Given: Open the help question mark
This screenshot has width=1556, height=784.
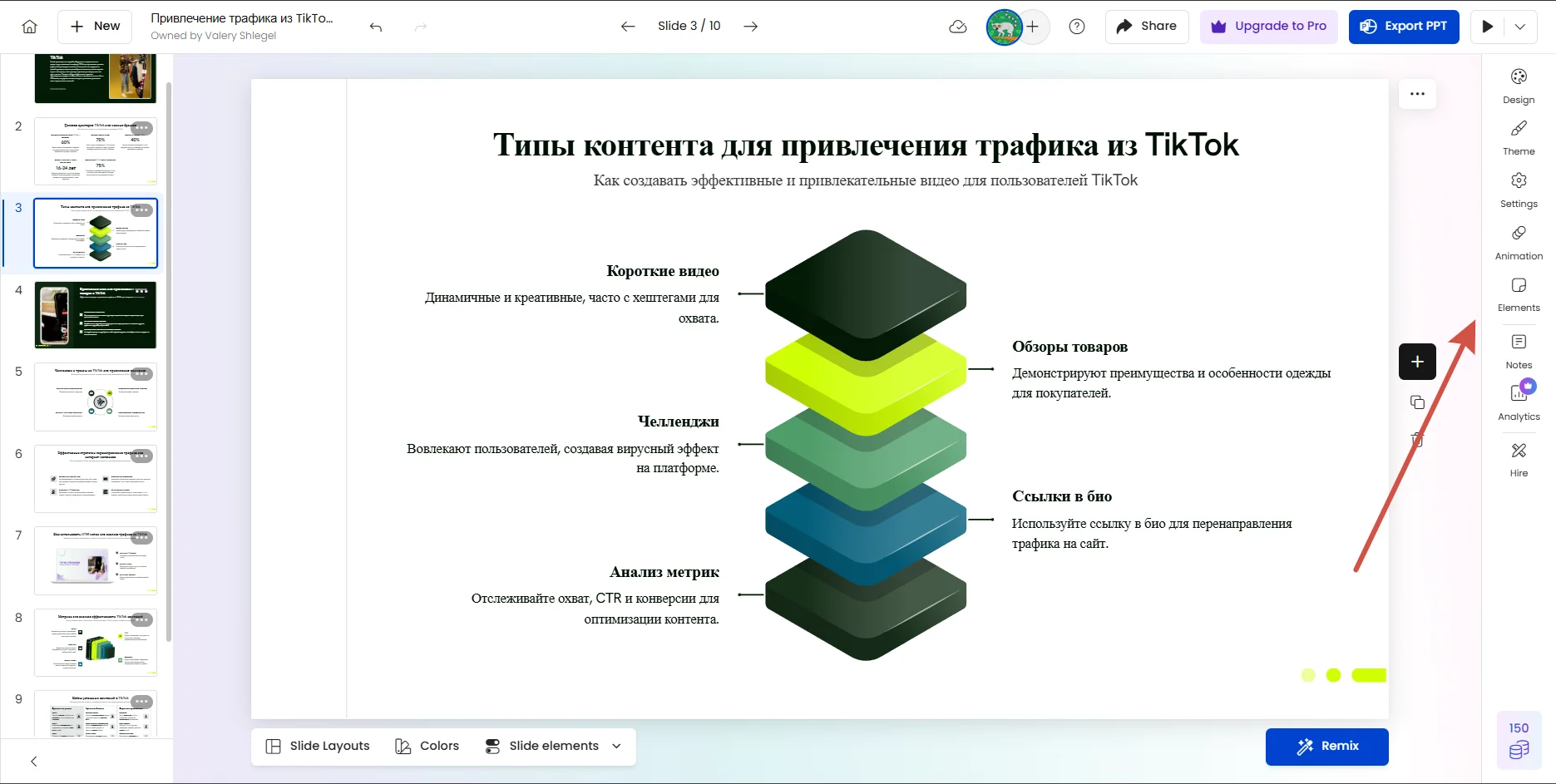Looking at the screenshot, I should (1077, 27).
